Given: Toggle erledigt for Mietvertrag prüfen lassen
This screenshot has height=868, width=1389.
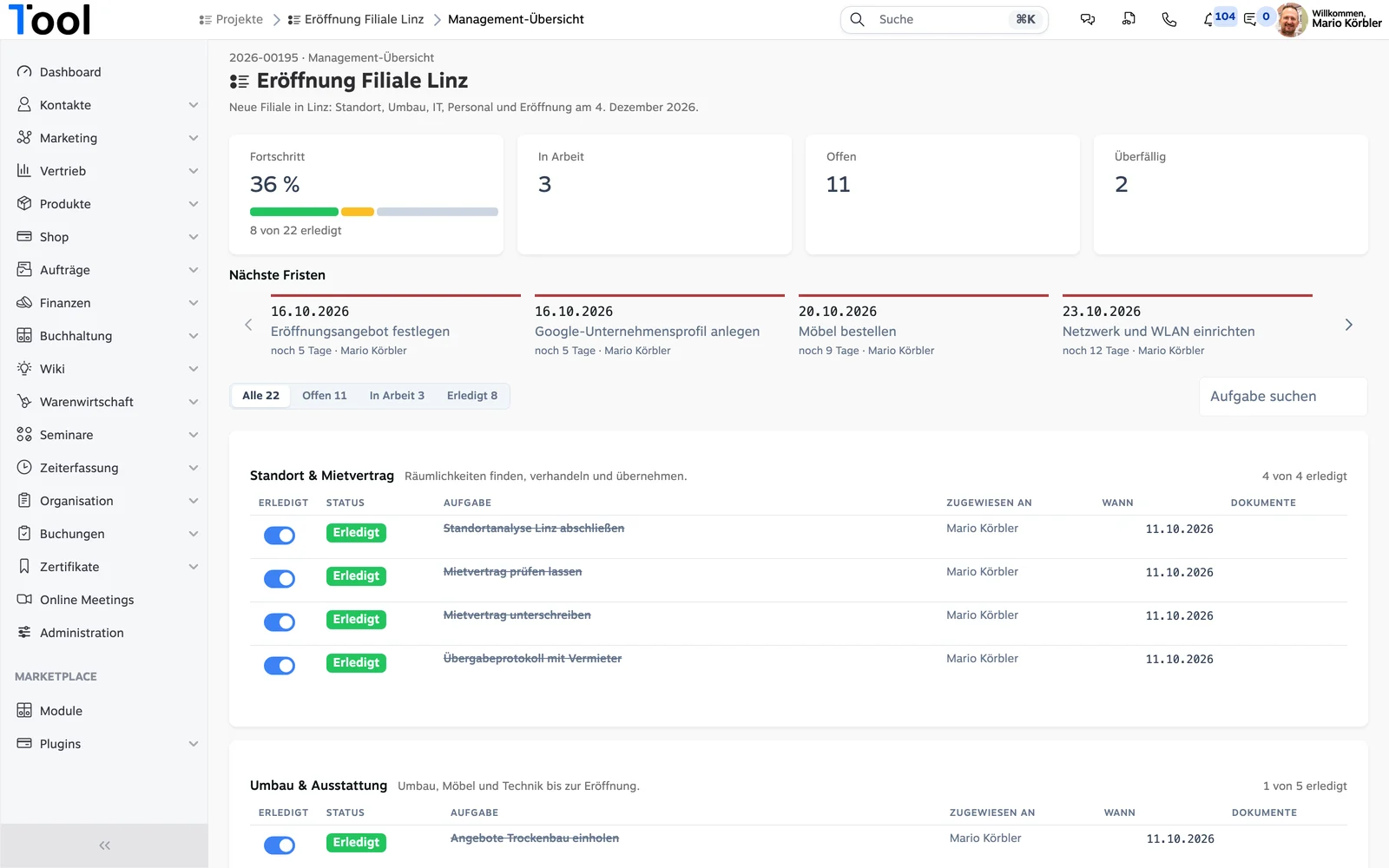Looking at the screenshot, I should [280, 579].
